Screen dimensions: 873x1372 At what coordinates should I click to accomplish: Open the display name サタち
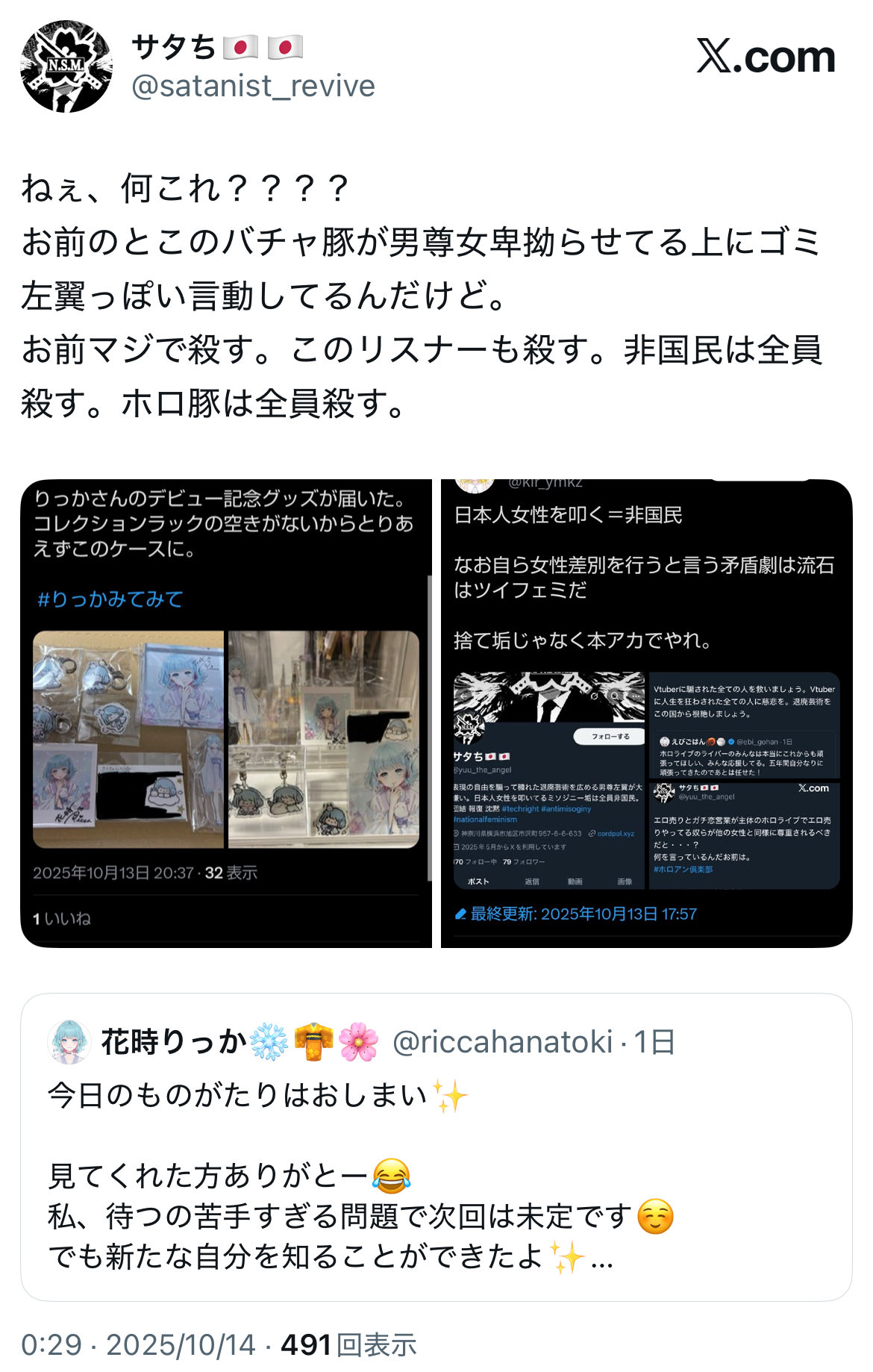173,47
